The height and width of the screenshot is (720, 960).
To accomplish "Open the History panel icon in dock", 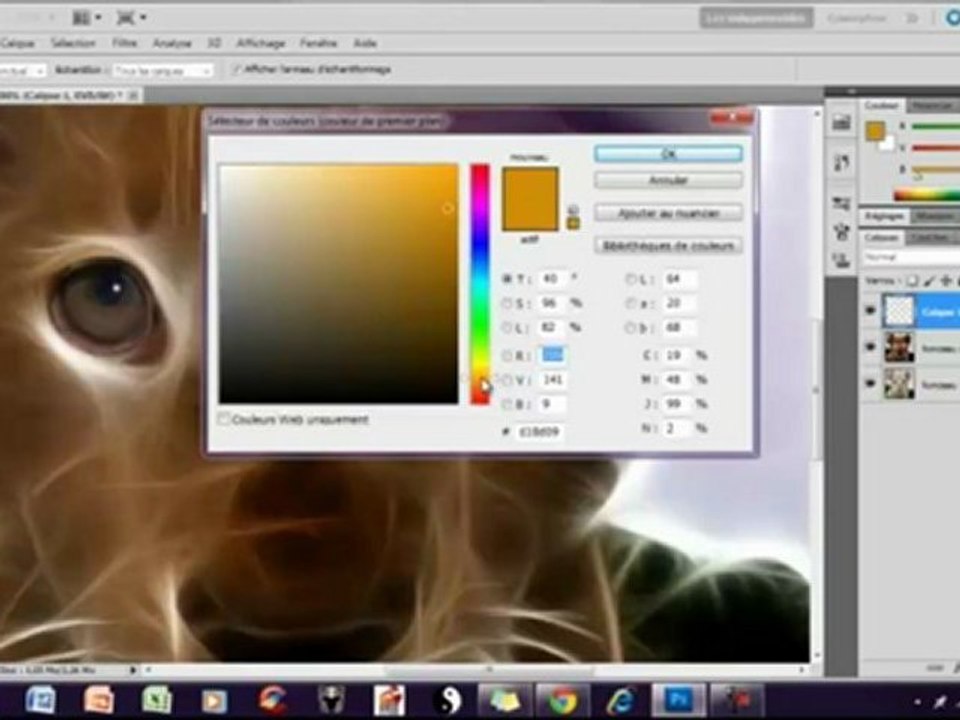I will (x=841, y=162).
